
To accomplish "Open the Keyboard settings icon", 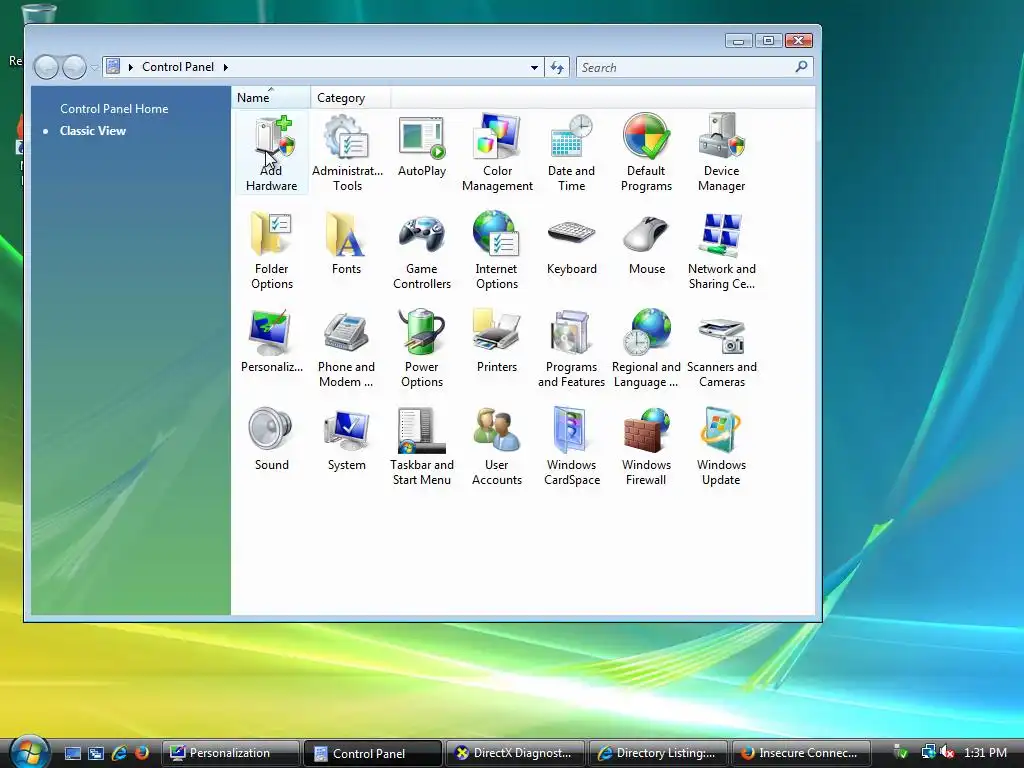I will coord(571,244).
